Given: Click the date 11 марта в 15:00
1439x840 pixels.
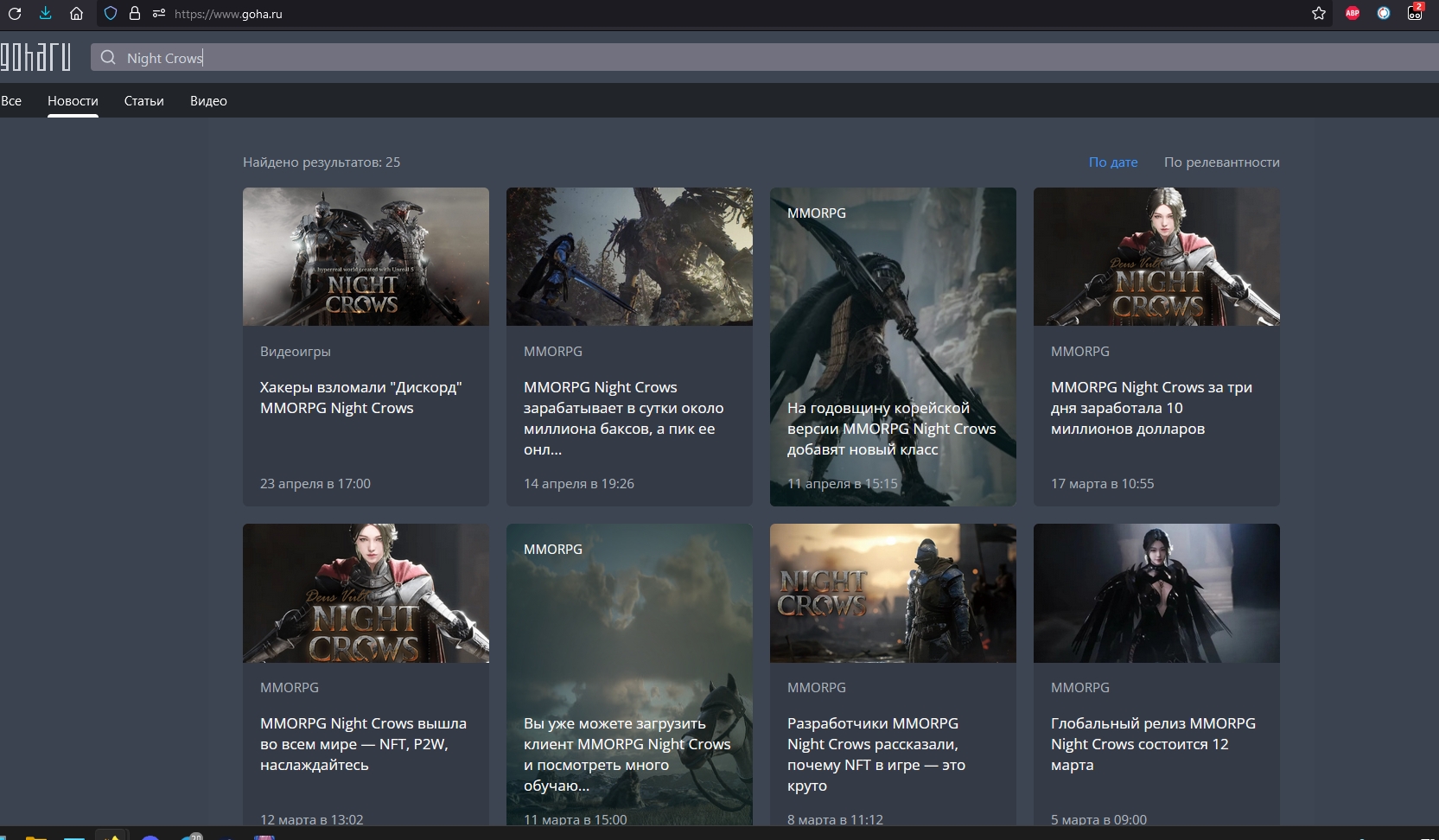Looking at the screenshot, I should 576,819.
